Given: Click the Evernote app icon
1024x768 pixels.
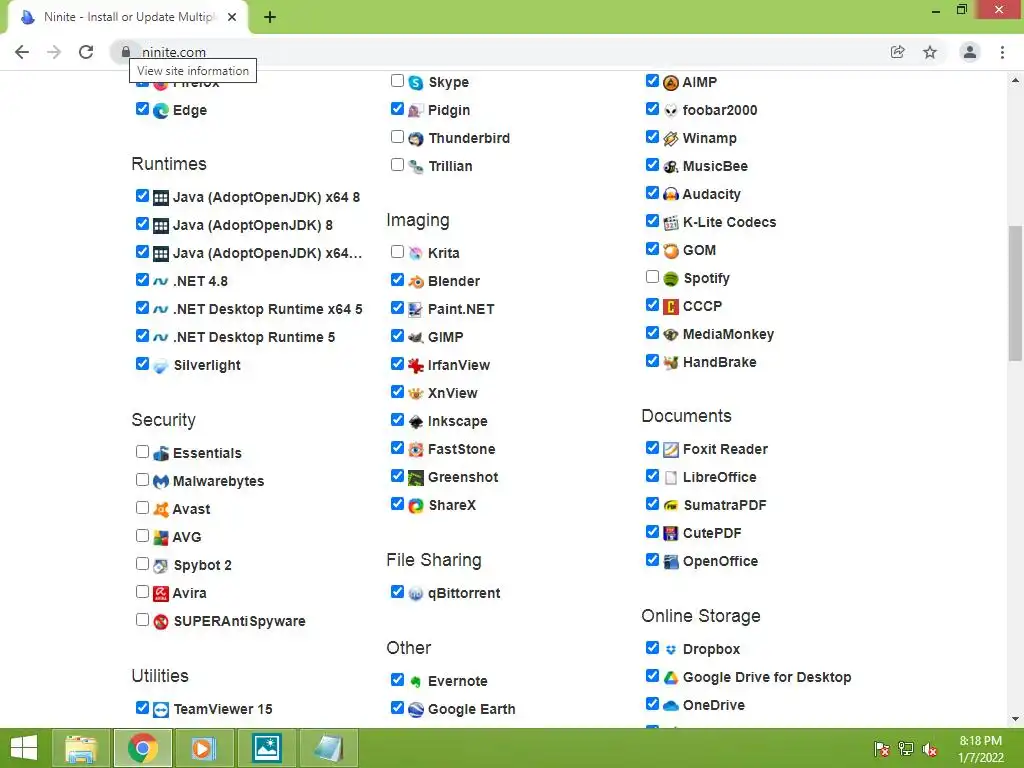Looking at the screenshot, I should (x=415, y=682).
